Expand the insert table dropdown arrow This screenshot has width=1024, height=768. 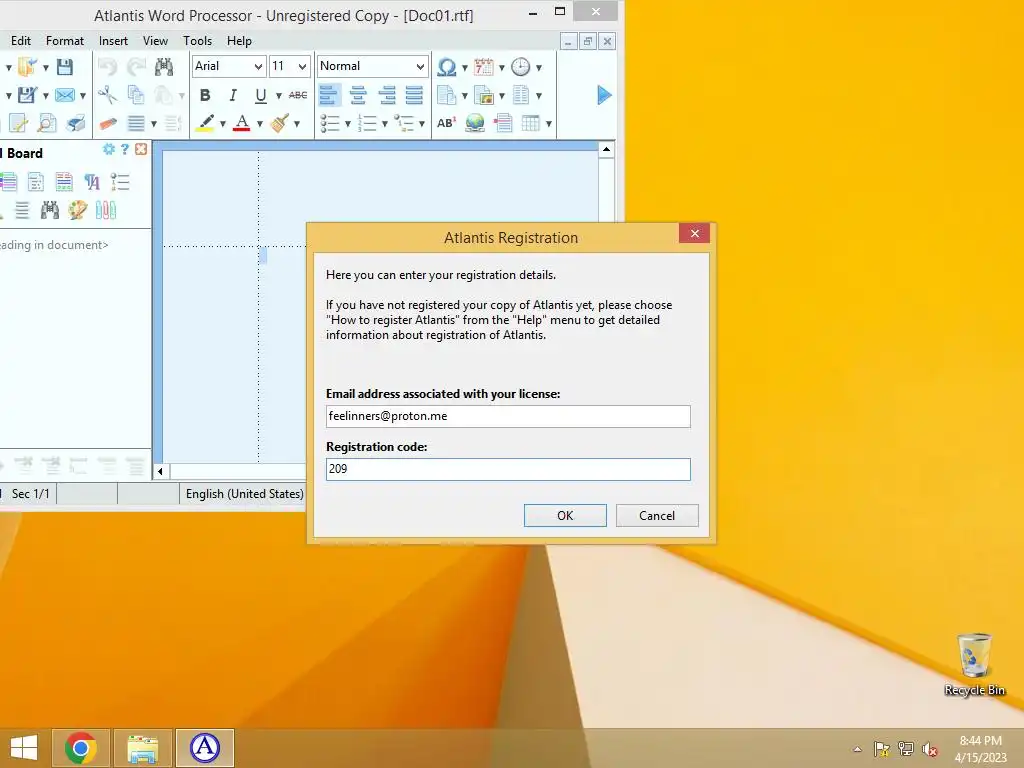[x=549, y=123]
